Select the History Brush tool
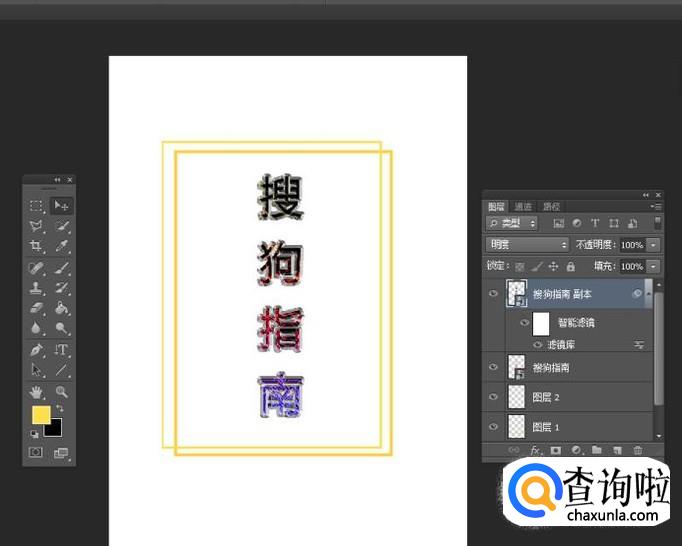 coord(62,288)
